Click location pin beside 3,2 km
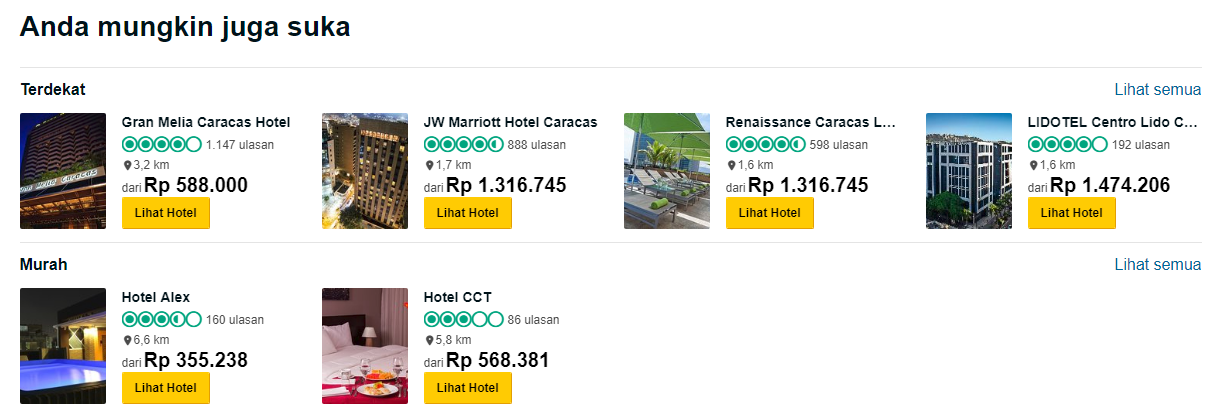 click(127, 165)
